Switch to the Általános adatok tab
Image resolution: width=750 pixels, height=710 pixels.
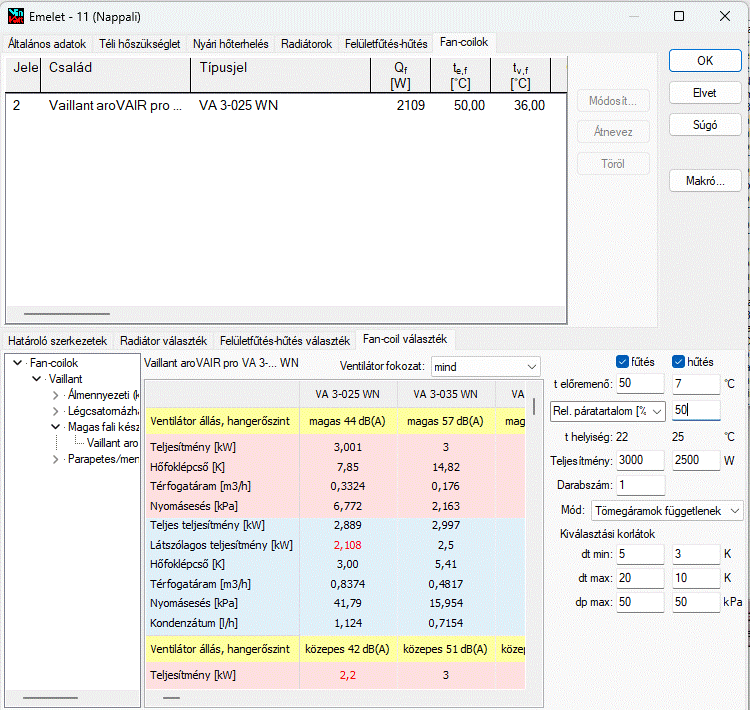[x=47, y=44]
